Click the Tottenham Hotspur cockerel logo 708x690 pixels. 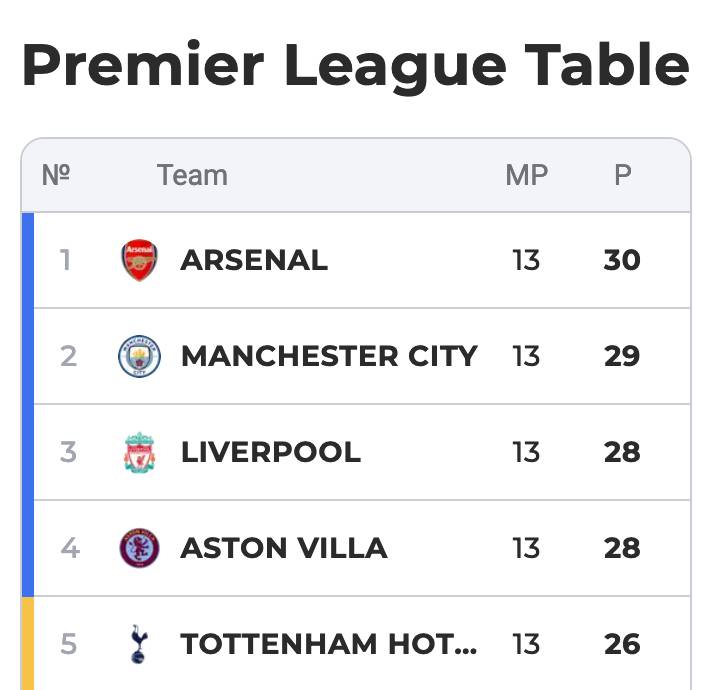point(139,644)
